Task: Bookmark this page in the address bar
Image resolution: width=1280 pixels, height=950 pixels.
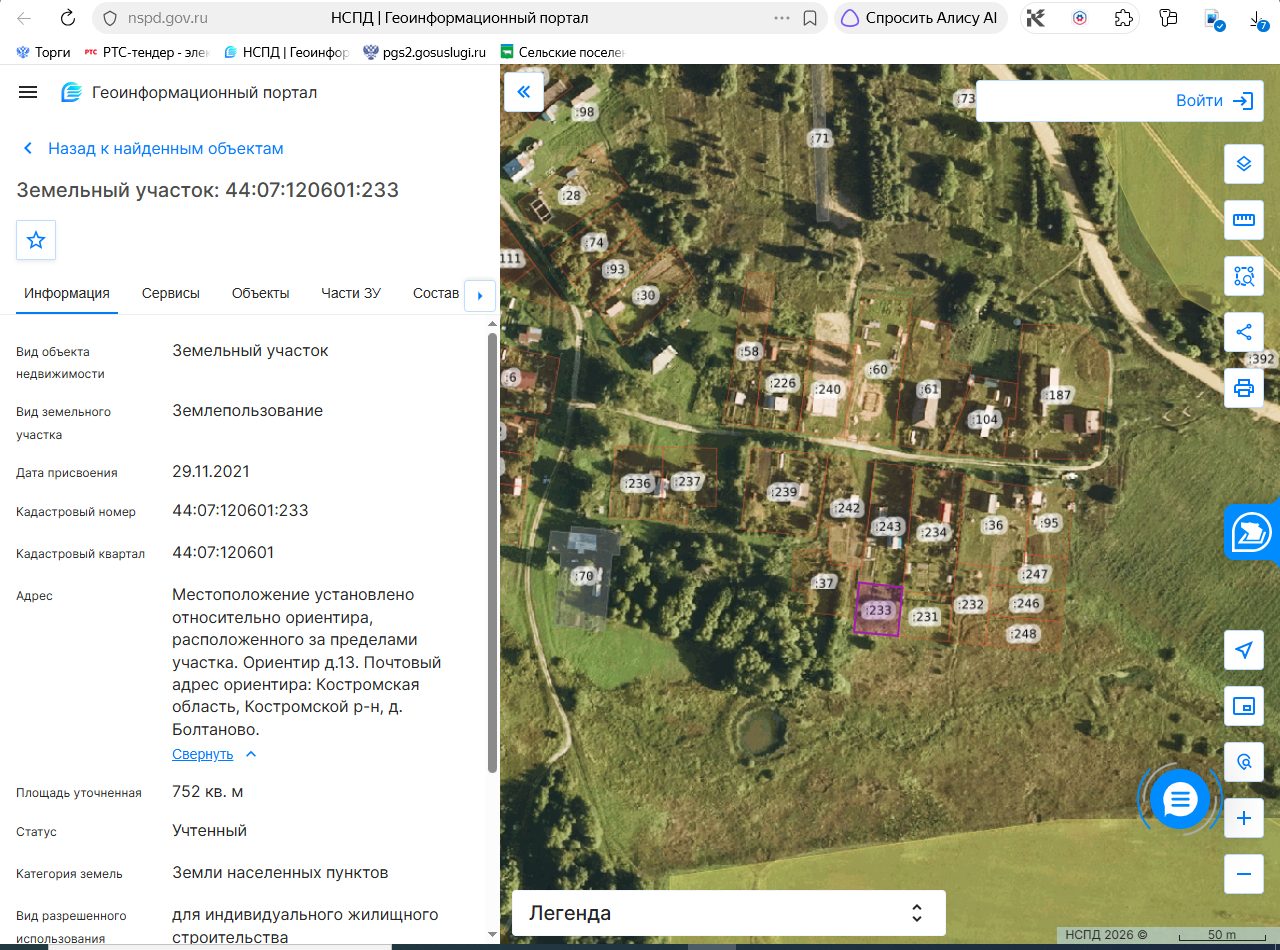Action: [x=810, y=18]
